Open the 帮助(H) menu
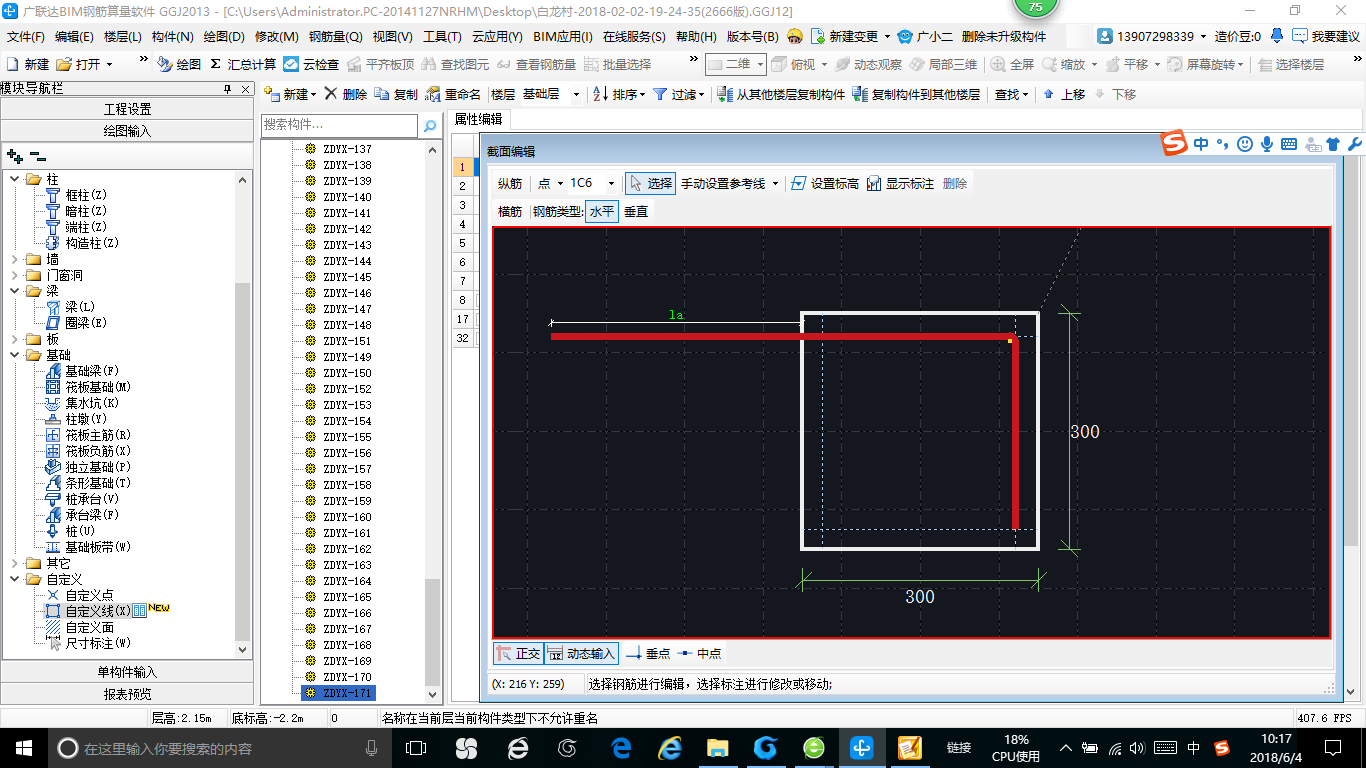1366x768 pixels. coord(696,36)
